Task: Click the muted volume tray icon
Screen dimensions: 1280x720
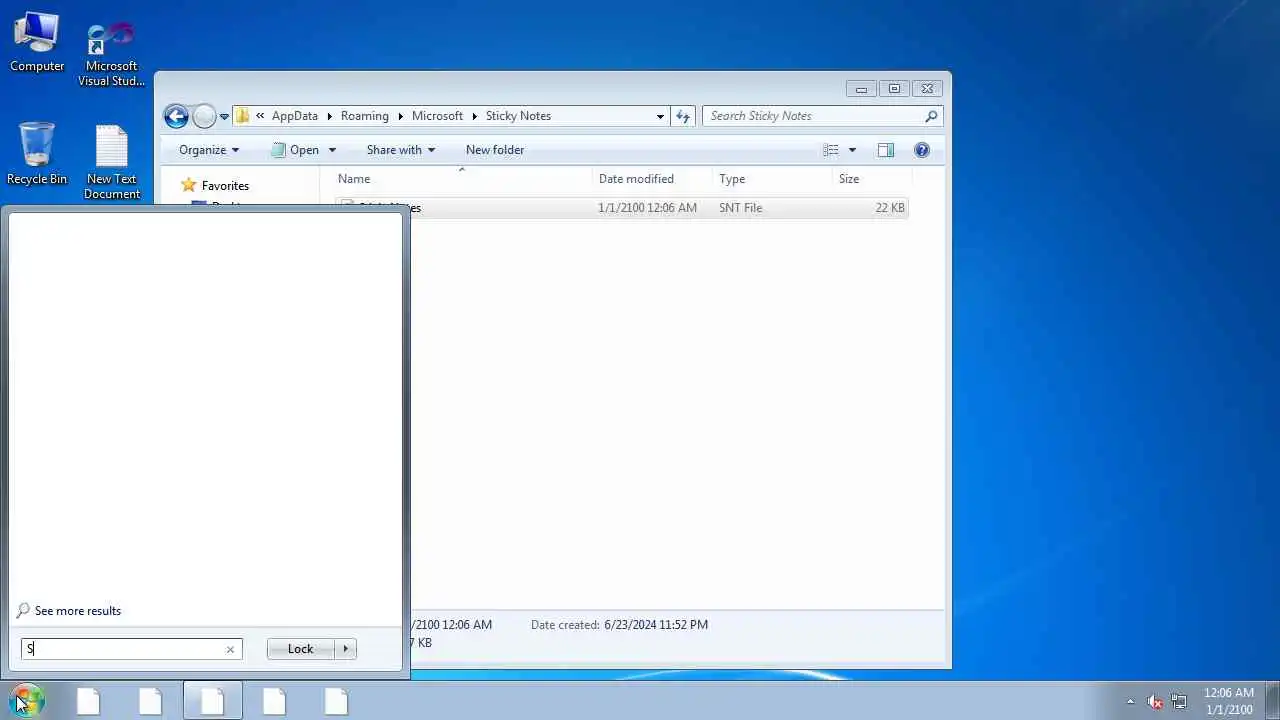Action: point(1155,701)
